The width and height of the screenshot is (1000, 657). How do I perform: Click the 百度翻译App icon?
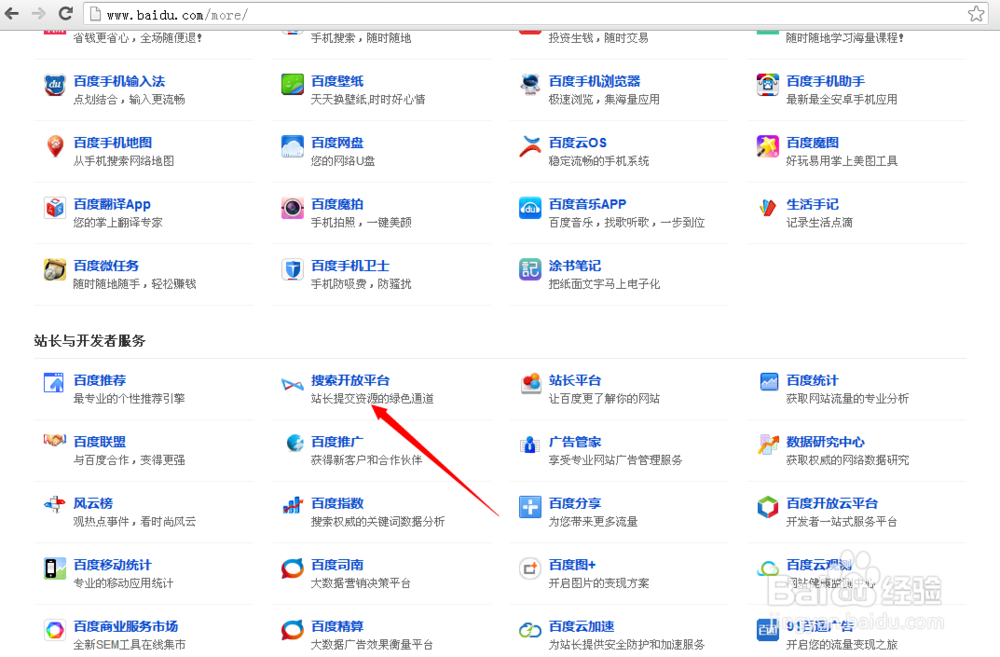55,208
